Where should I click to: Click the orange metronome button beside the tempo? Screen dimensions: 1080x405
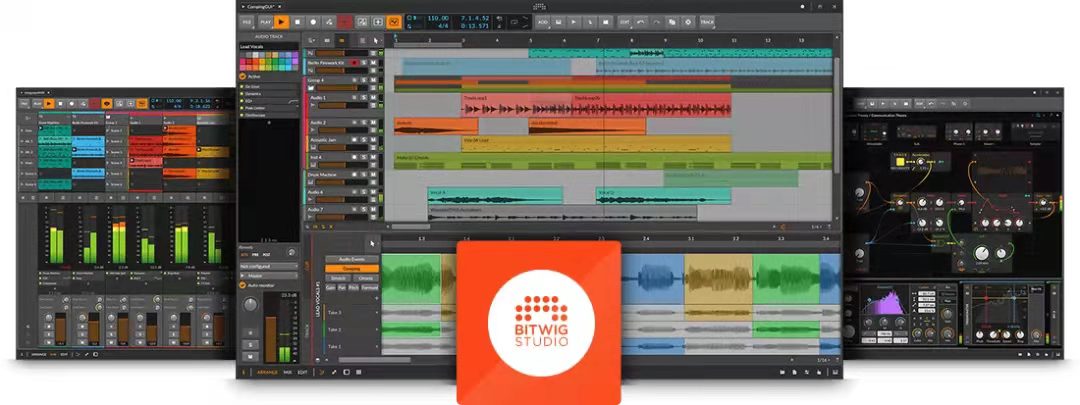coord(394,20)
